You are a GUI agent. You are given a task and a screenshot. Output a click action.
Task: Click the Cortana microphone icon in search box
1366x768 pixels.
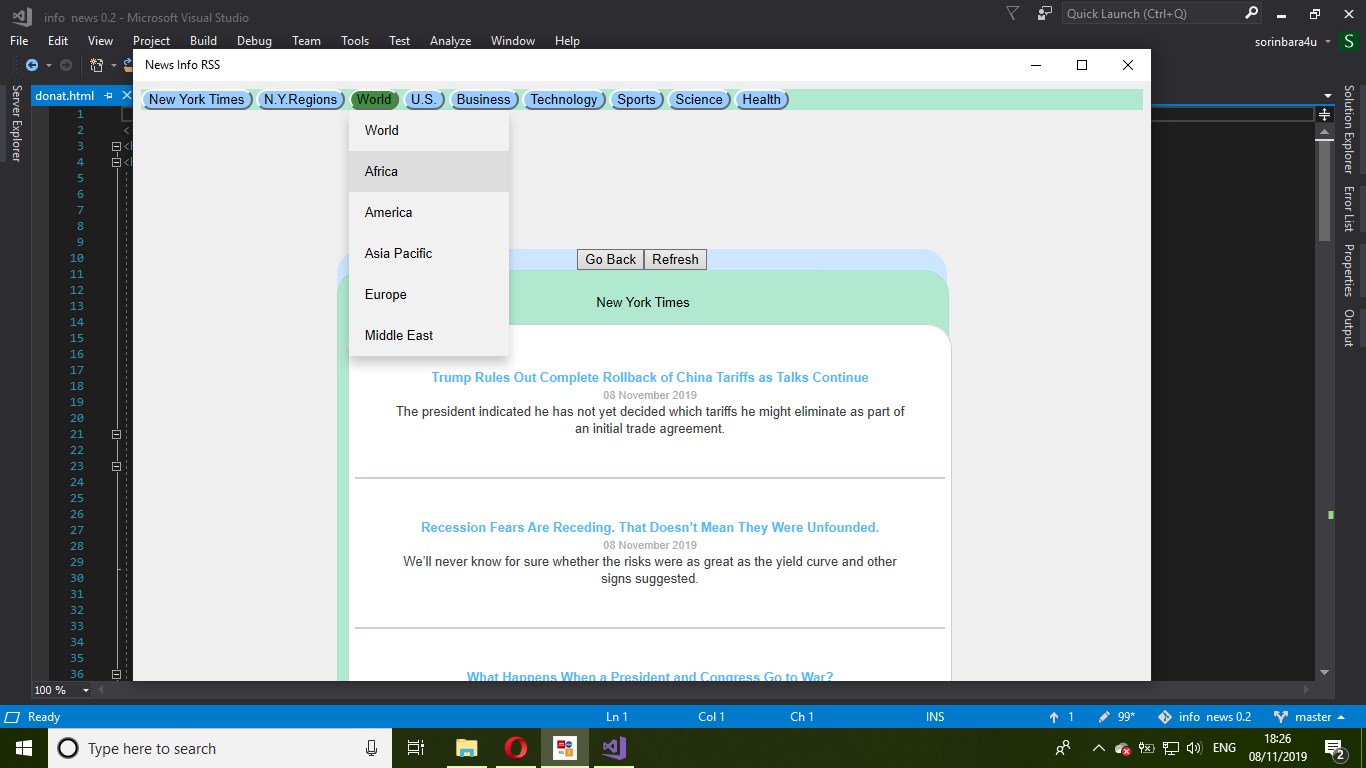coord(371,748)
